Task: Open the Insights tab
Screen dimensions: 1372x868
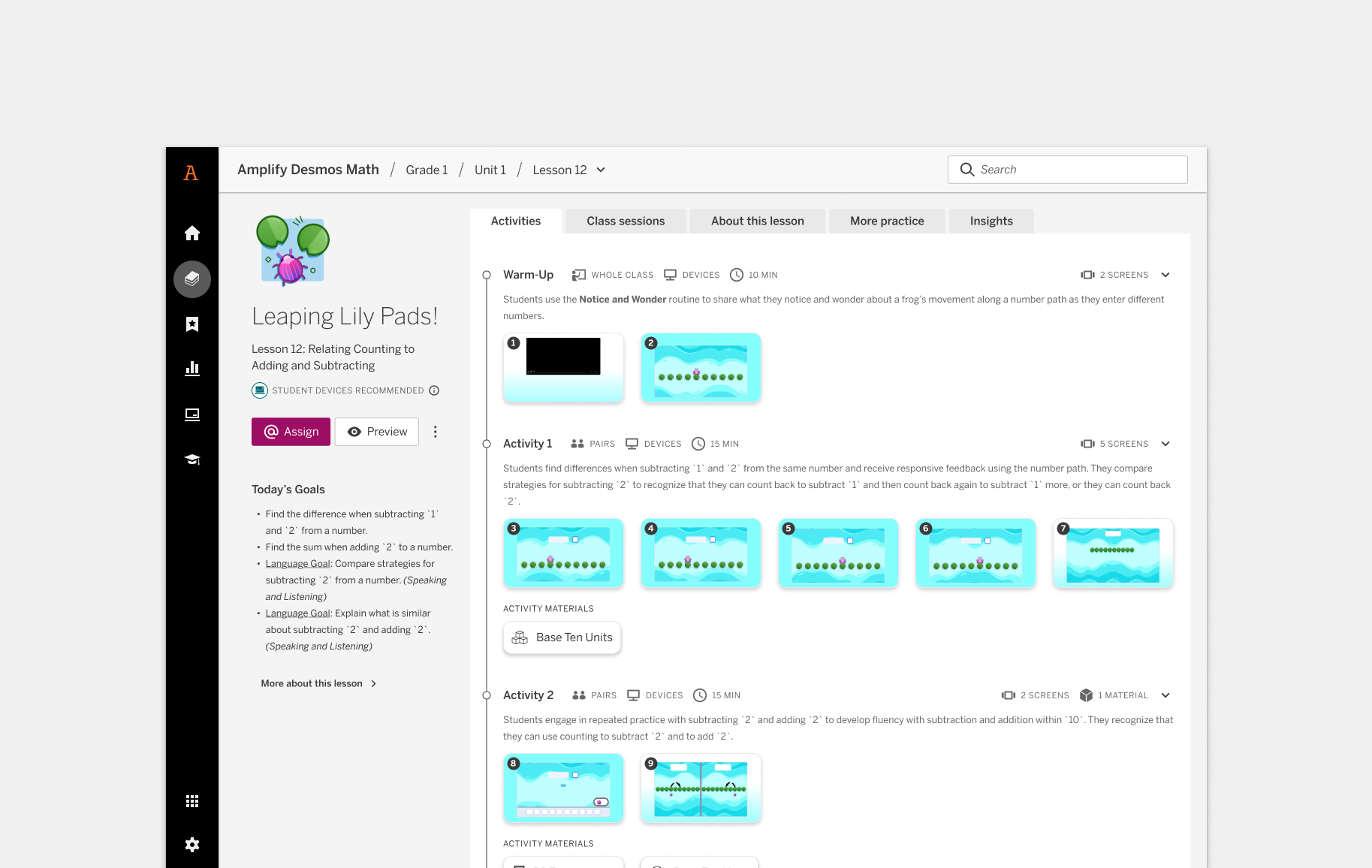Action: click(991, 221)
